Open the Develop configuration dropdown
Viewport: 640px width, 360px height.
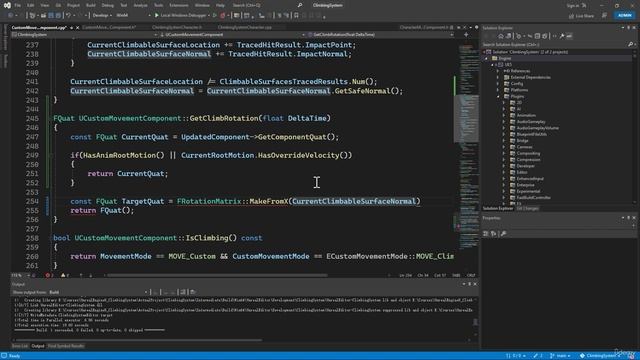pyautogui.click(x=102, y=16)
